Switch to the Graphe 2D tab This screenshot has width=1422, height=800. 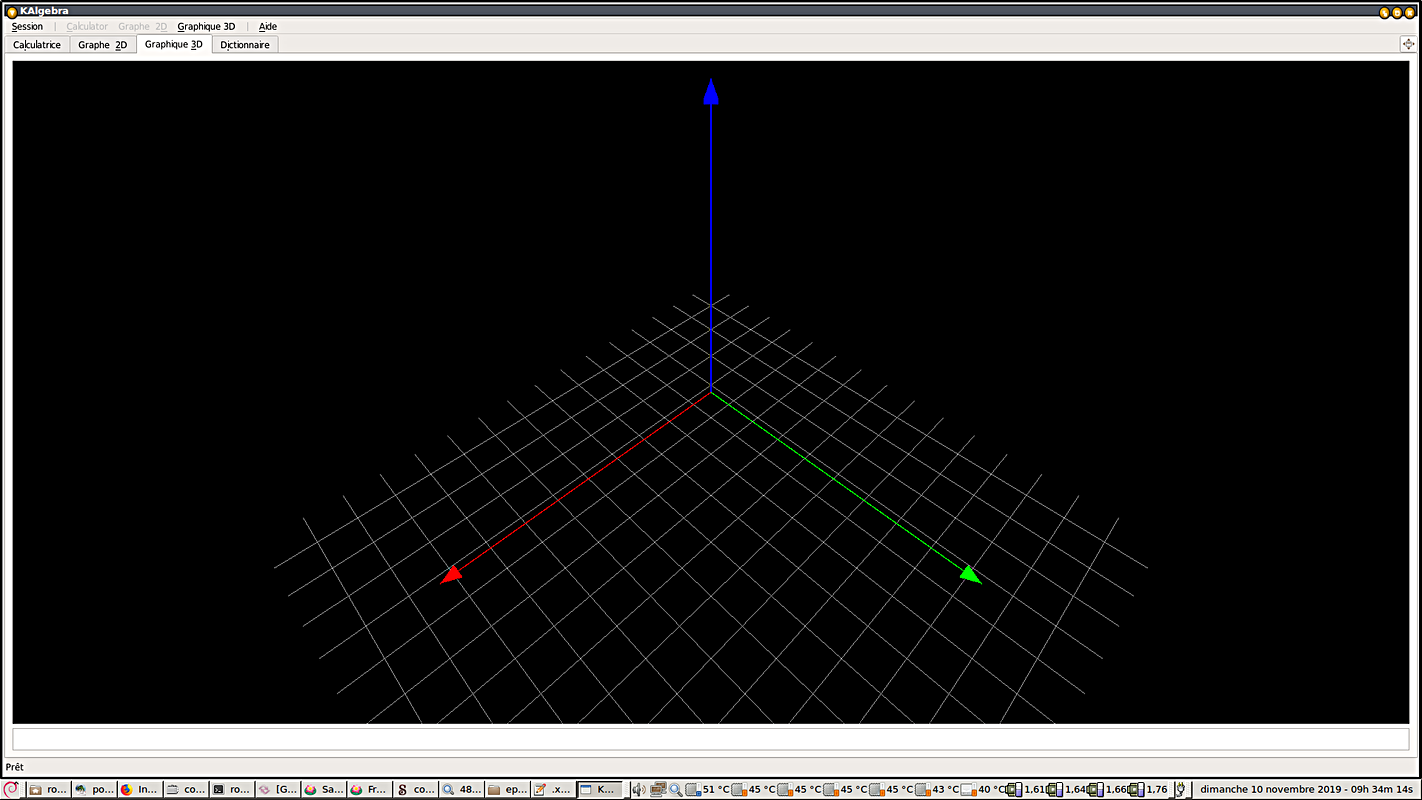point(103,45)
